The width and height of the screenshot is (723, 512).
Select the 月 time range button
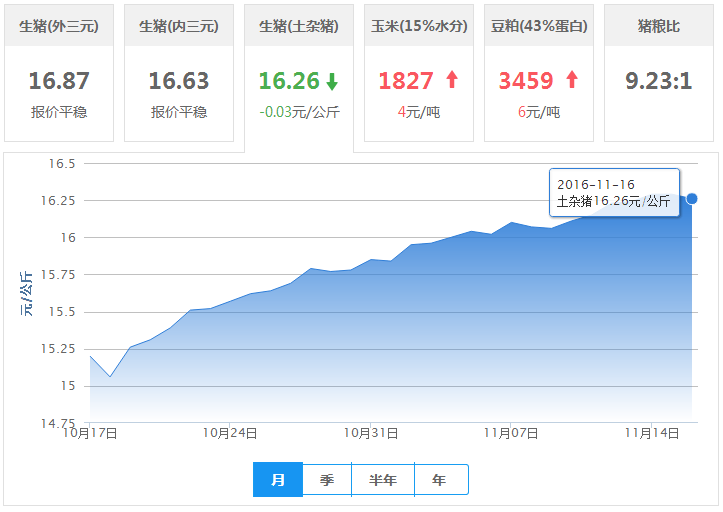278,480
